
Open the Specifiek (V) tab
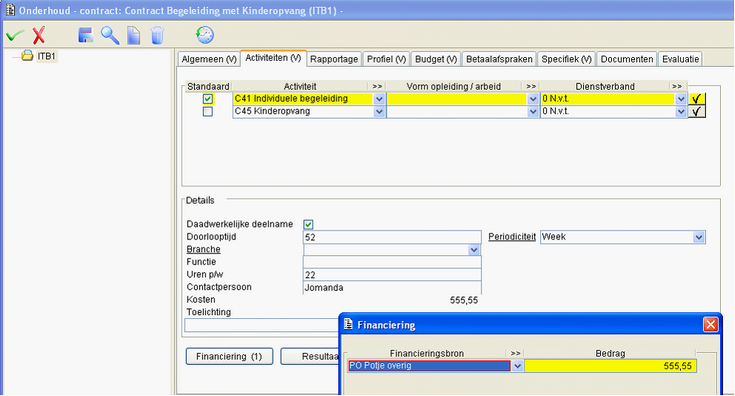pyautogui.click(x=566, y=59)
